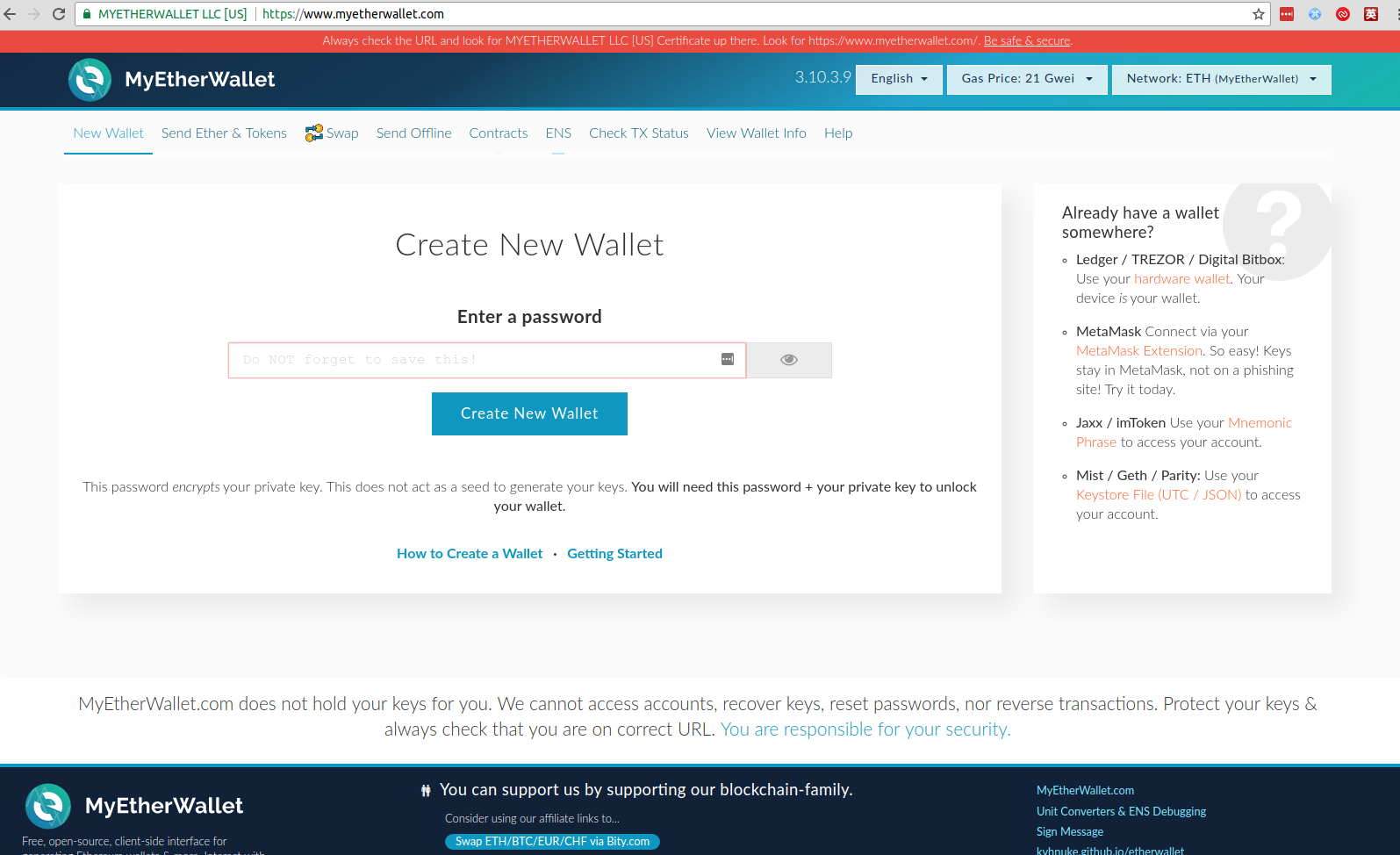Click Swap ETH/BTC/EUR/CHF via Bity.com button
The height and width of the screenshot is (855, 1400).
[x=552, y=842]
